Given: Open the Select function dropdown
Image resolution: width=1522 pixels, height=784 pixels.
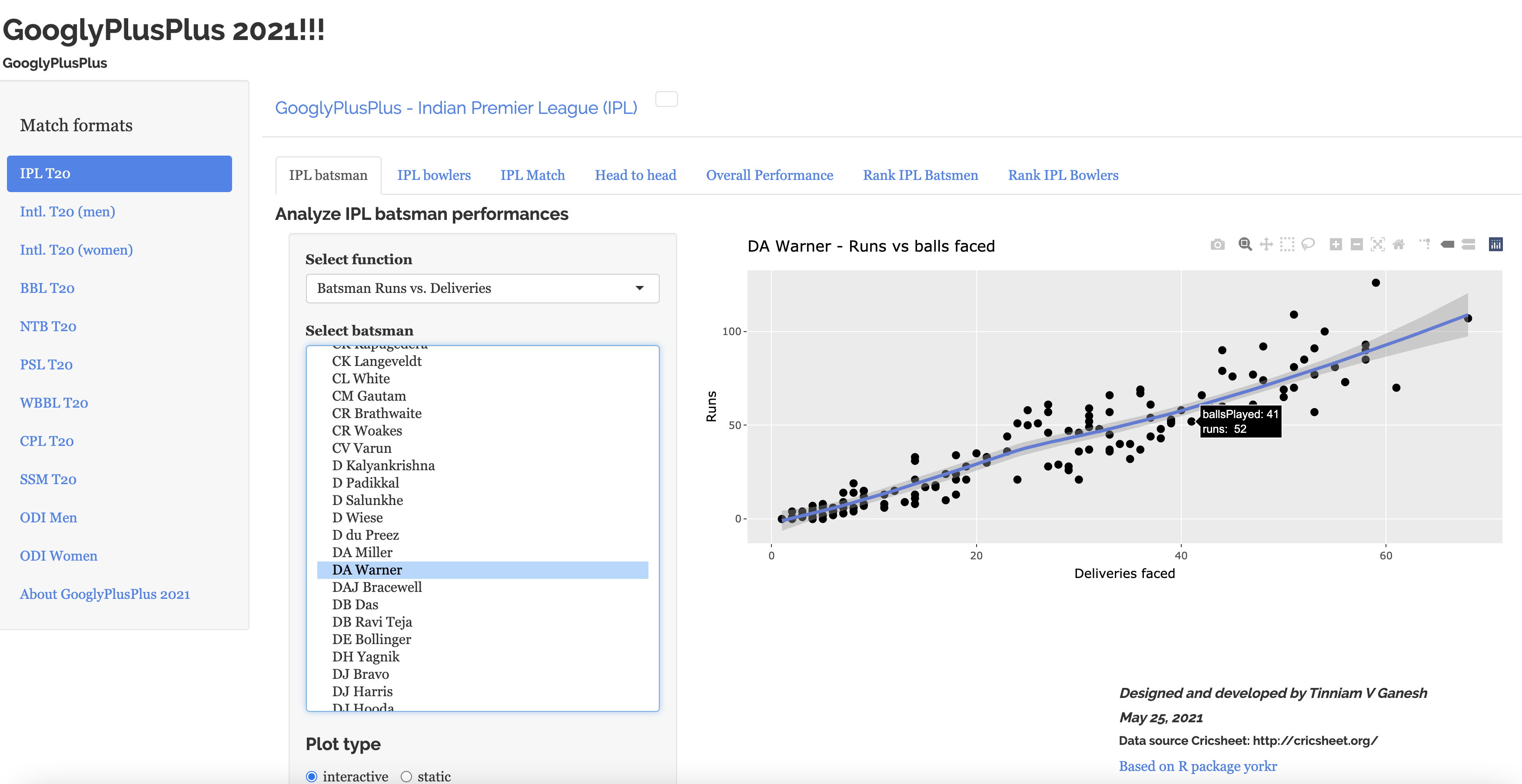Looking at the screenshot, I should pos(482,288).
